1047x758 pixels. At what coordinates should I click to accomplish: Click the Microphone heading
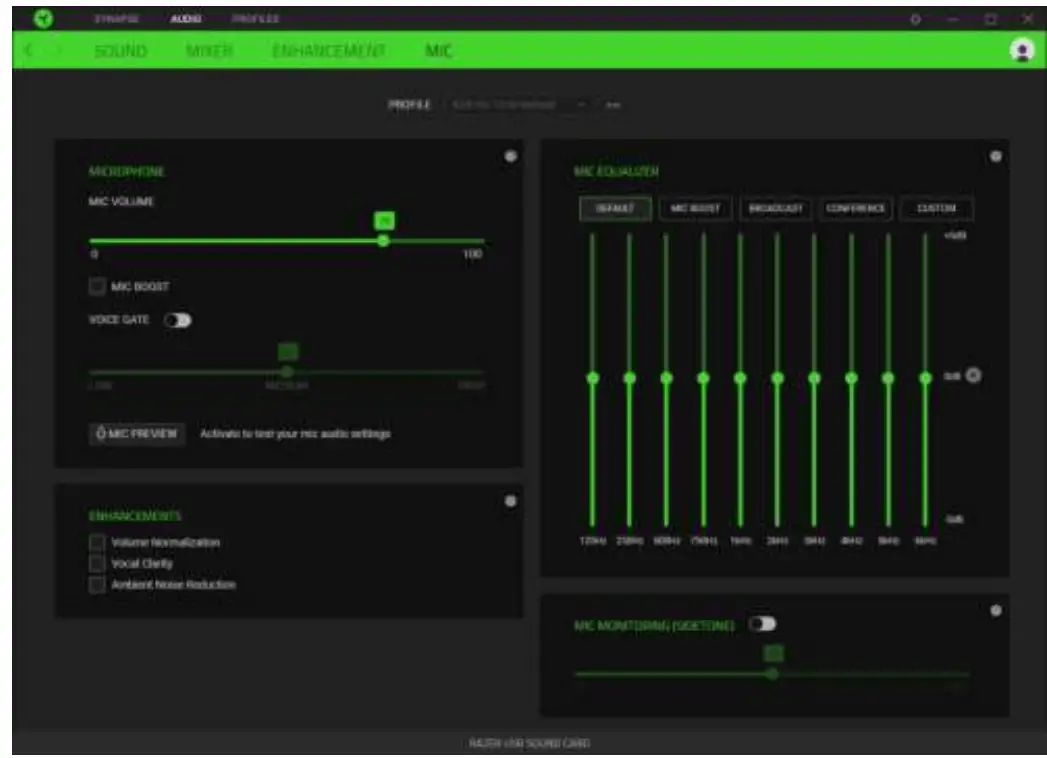click(126, 172)
